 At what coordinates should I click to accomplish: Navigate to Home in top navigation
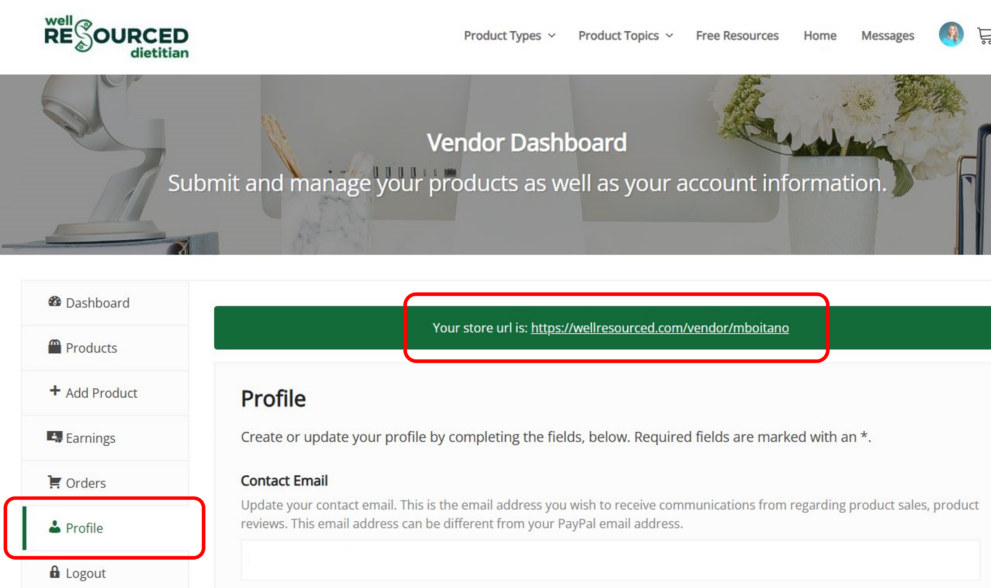[820, 35]
